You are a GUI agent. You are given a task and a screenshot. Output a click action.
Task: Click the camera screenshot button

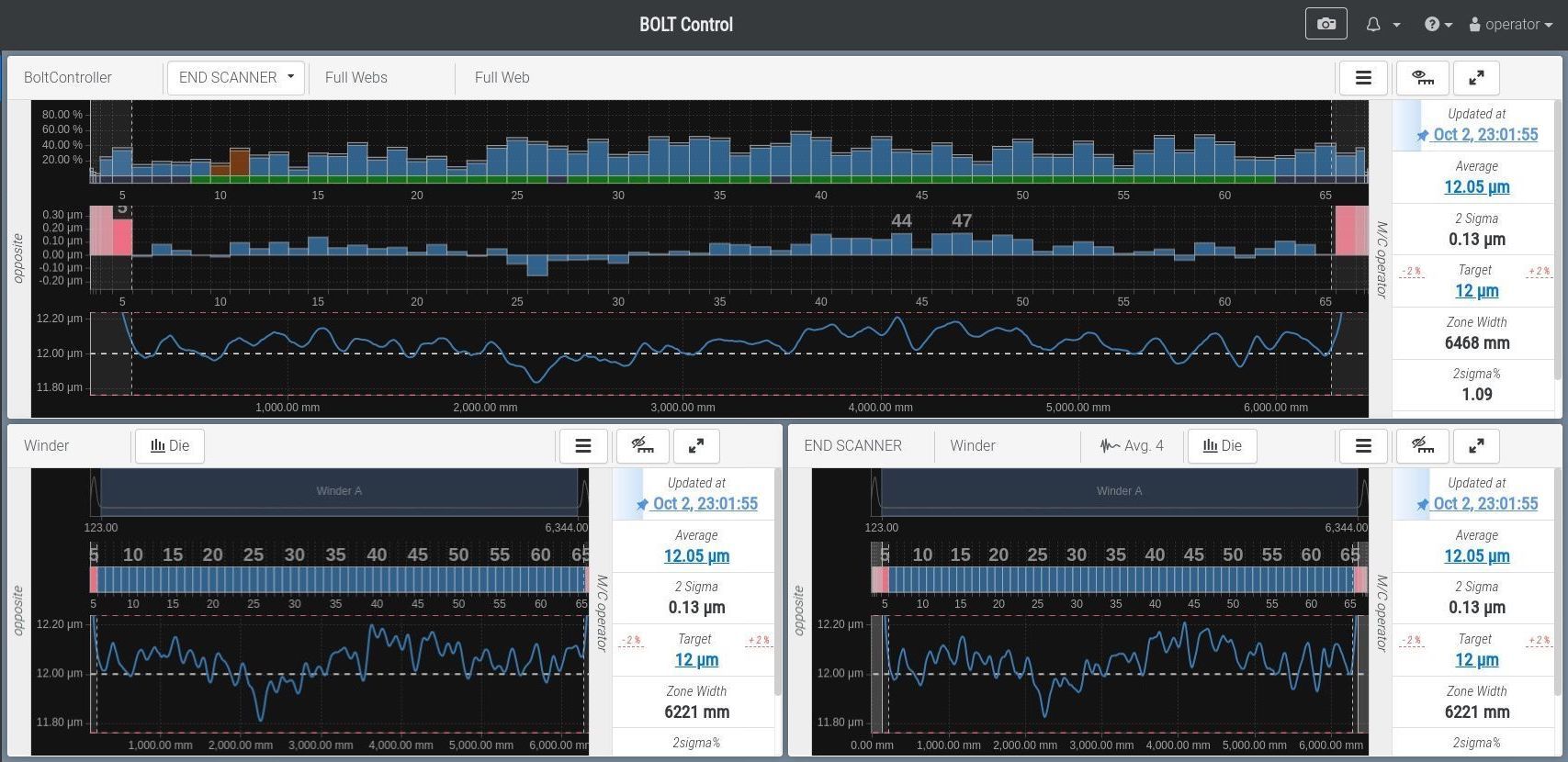point(1325,24)
